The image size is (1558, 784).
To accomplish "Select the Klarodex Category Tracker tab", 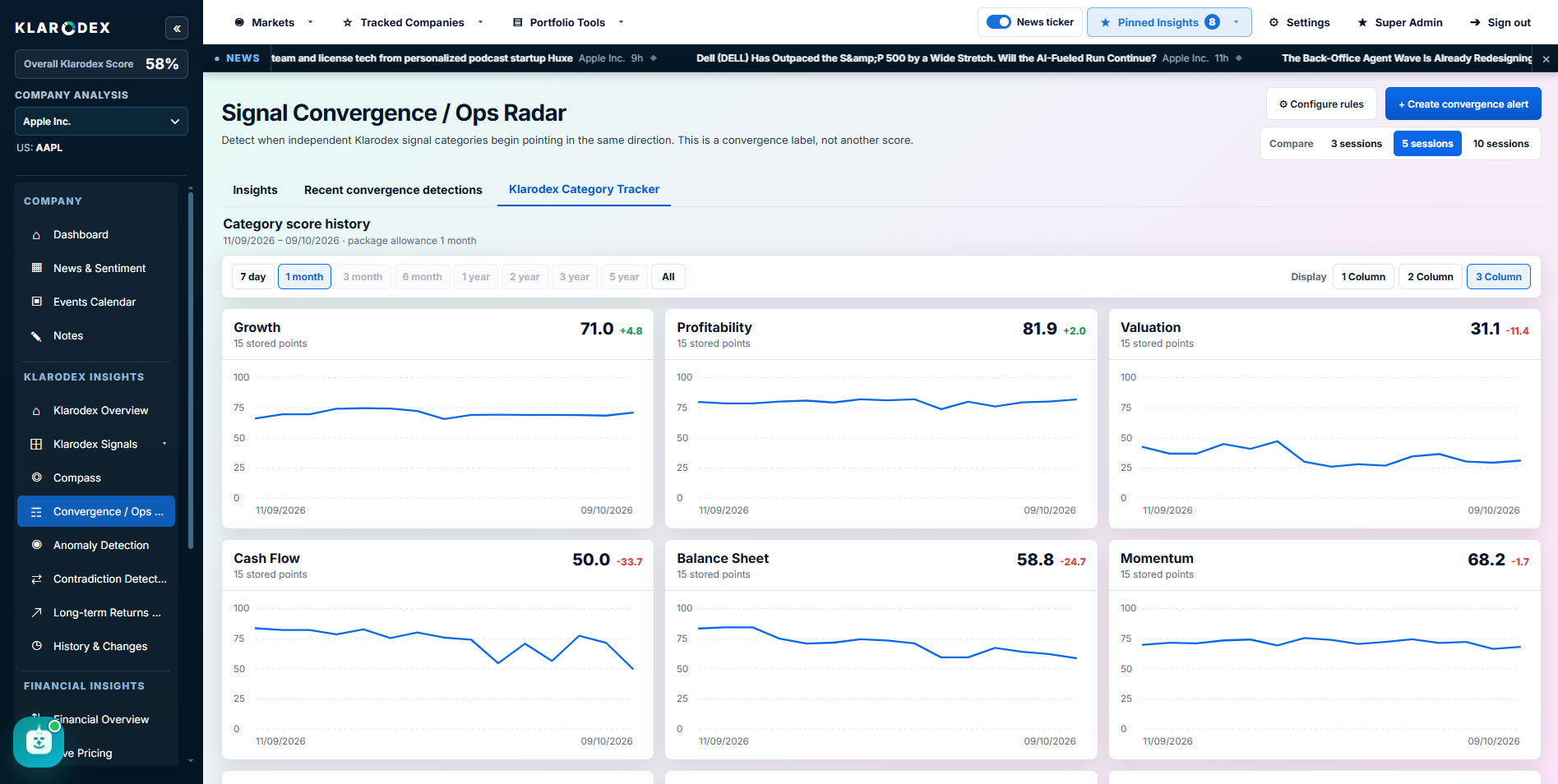I will tap(584, 190).
